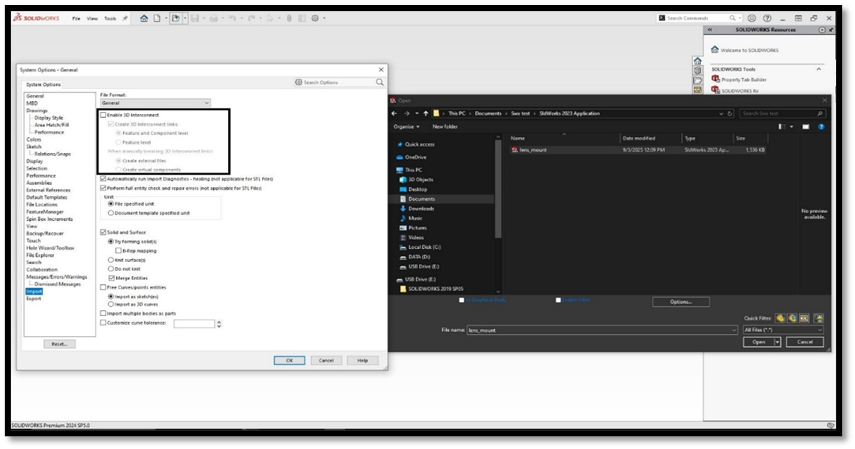The image size is (855, 449).
Task: Select Export in System Options list
Action: coord(34,299)
